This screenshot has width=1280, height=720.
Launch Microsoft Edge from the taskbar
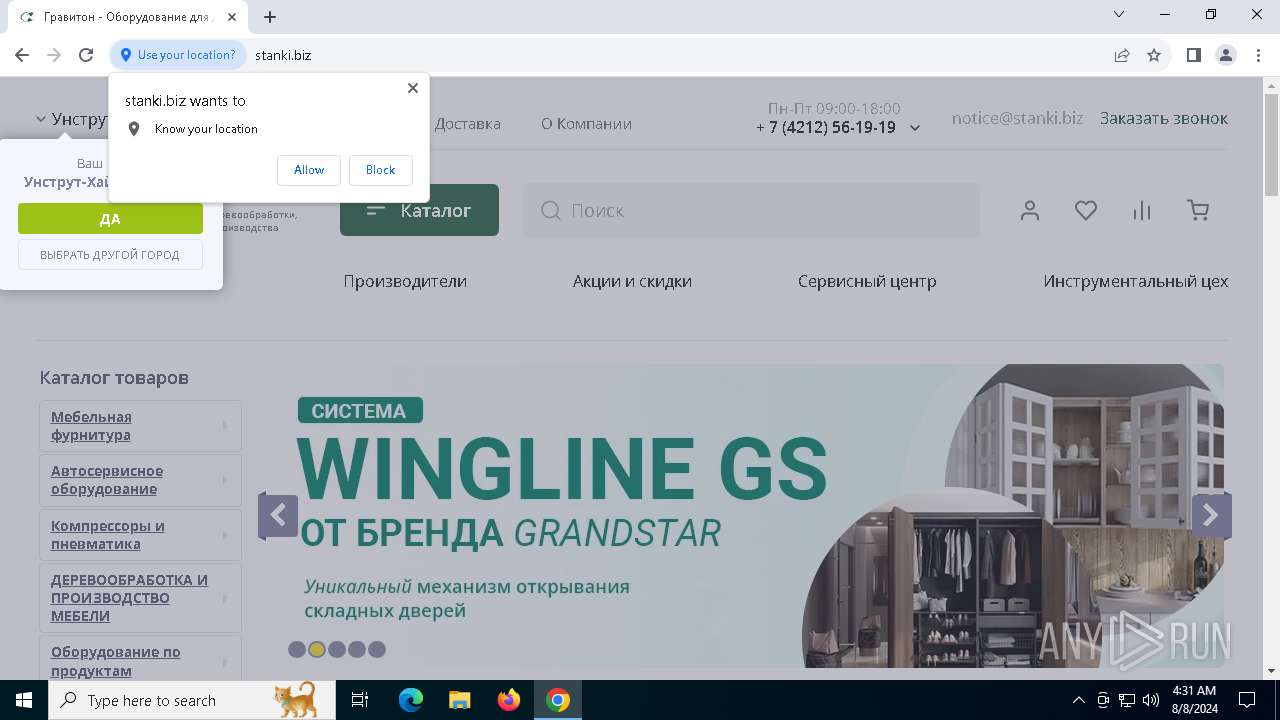411,700
